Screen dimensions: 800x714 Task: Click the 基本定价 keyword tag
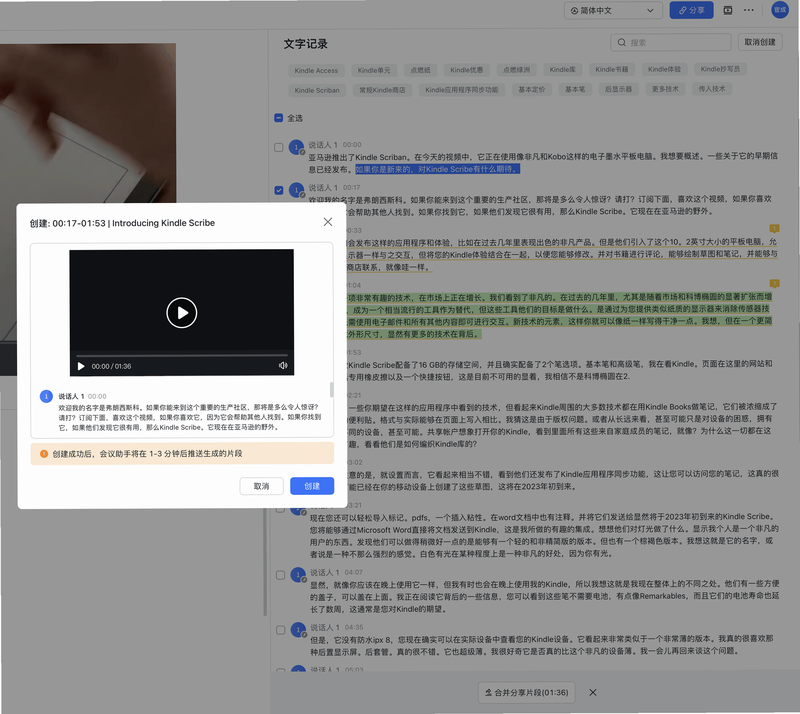(x=532, y=89)
